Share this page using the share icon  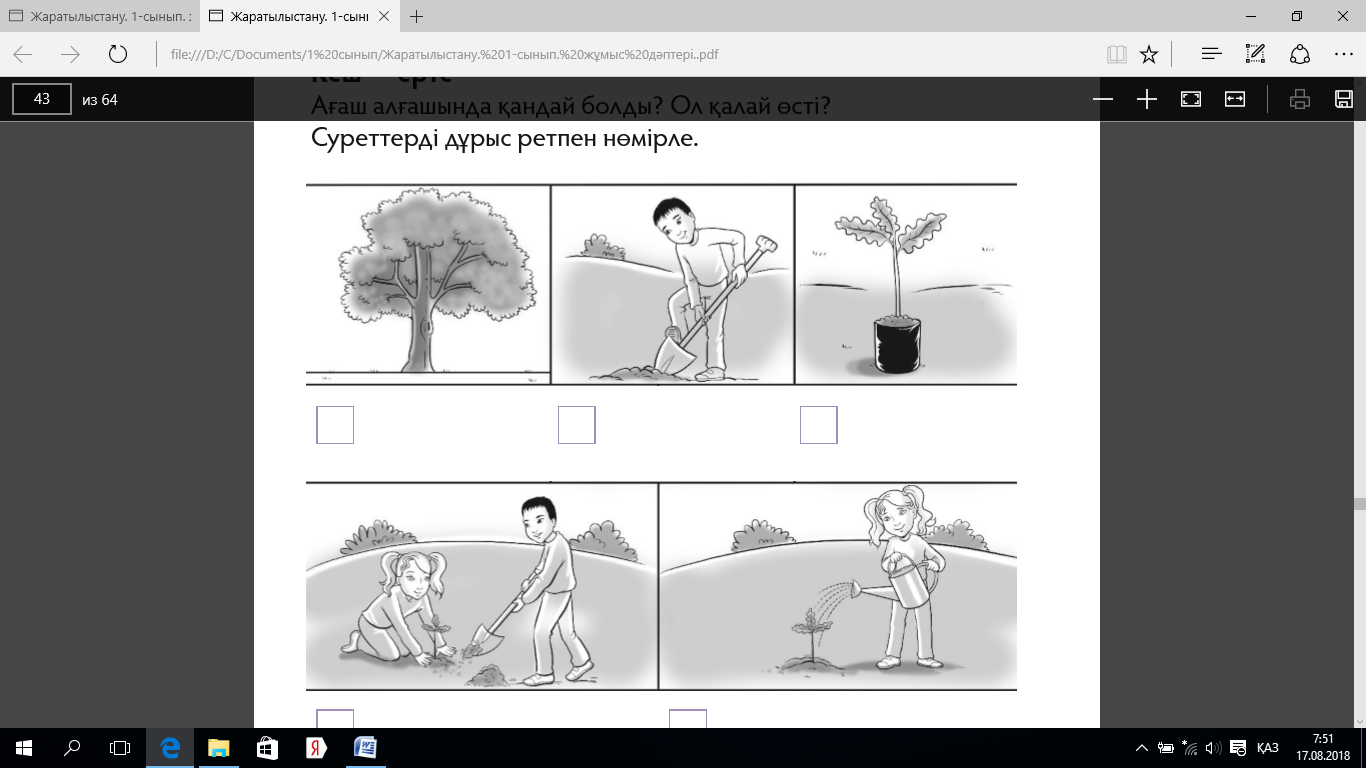coord(1300,54)
